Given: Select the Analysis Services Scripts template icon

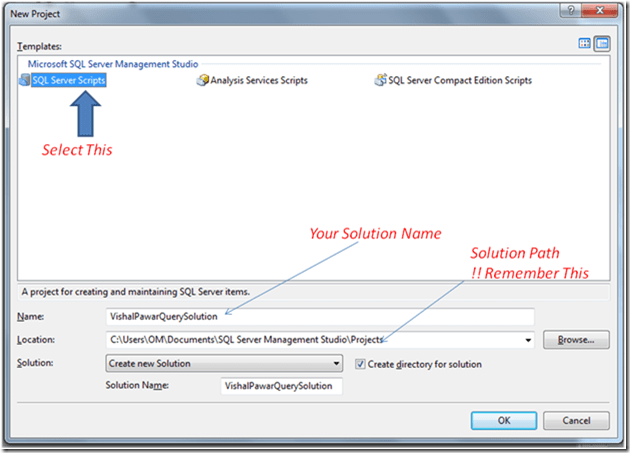Looking at the screenshot, I should tap(202, 80).
